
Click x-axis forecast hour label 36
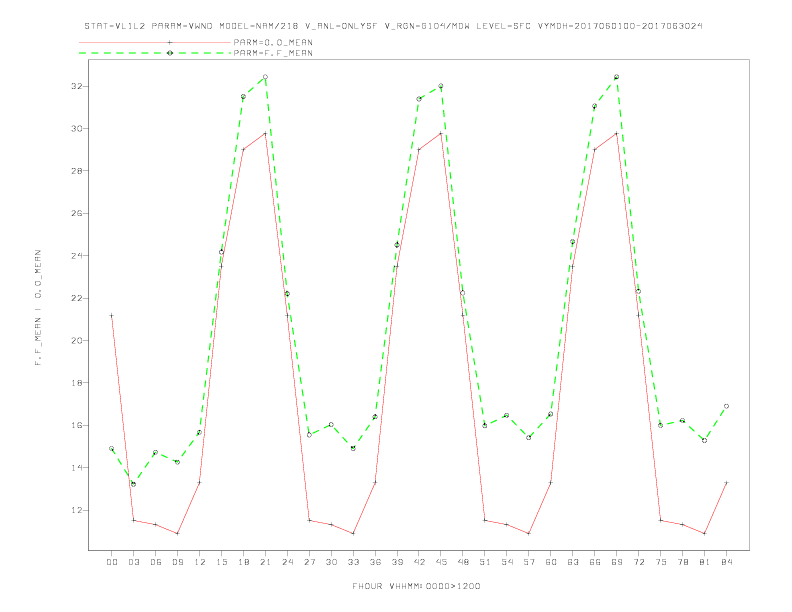coord(375,562)
